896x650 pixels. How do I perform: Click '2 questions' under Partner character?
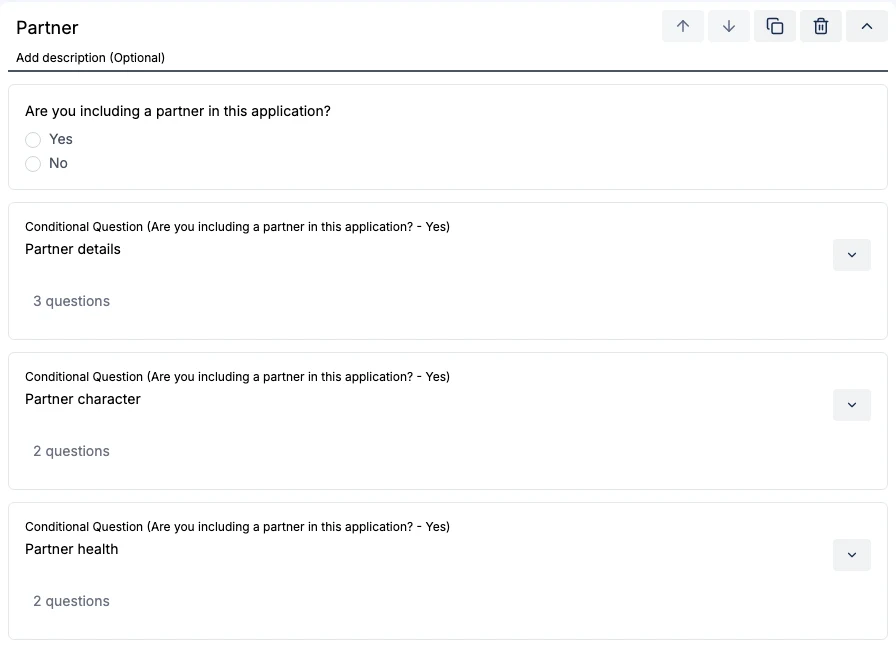click(71, 451)
